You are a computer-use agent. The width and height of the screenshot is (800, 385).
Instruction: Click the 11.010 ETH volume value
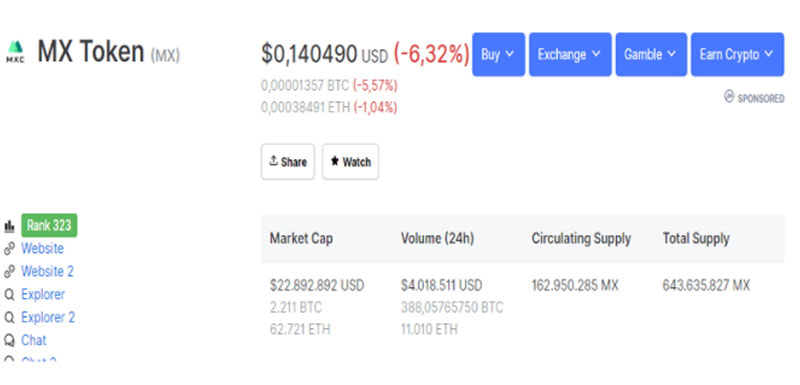pos(429,329)
